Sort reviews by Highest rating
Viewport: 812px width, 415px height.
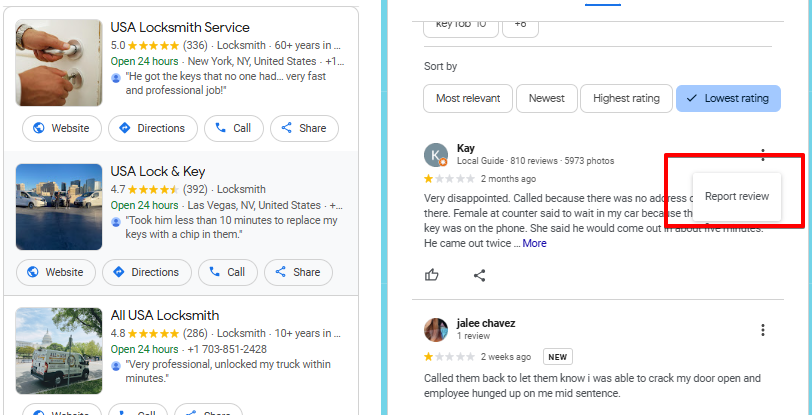click(x=626, y=98)
